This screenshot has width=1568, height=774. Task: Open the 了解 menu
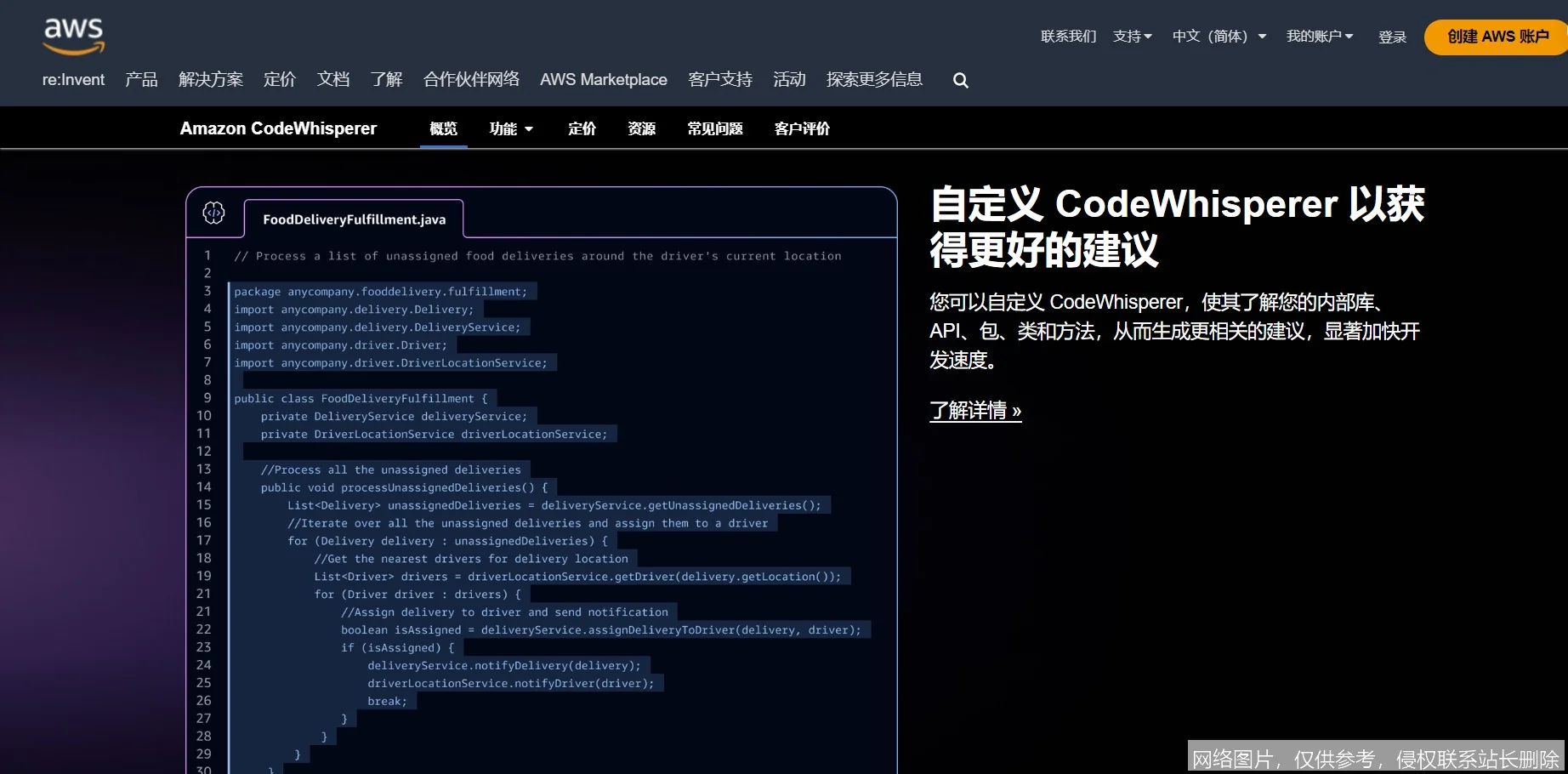click(x=386, y=80)
